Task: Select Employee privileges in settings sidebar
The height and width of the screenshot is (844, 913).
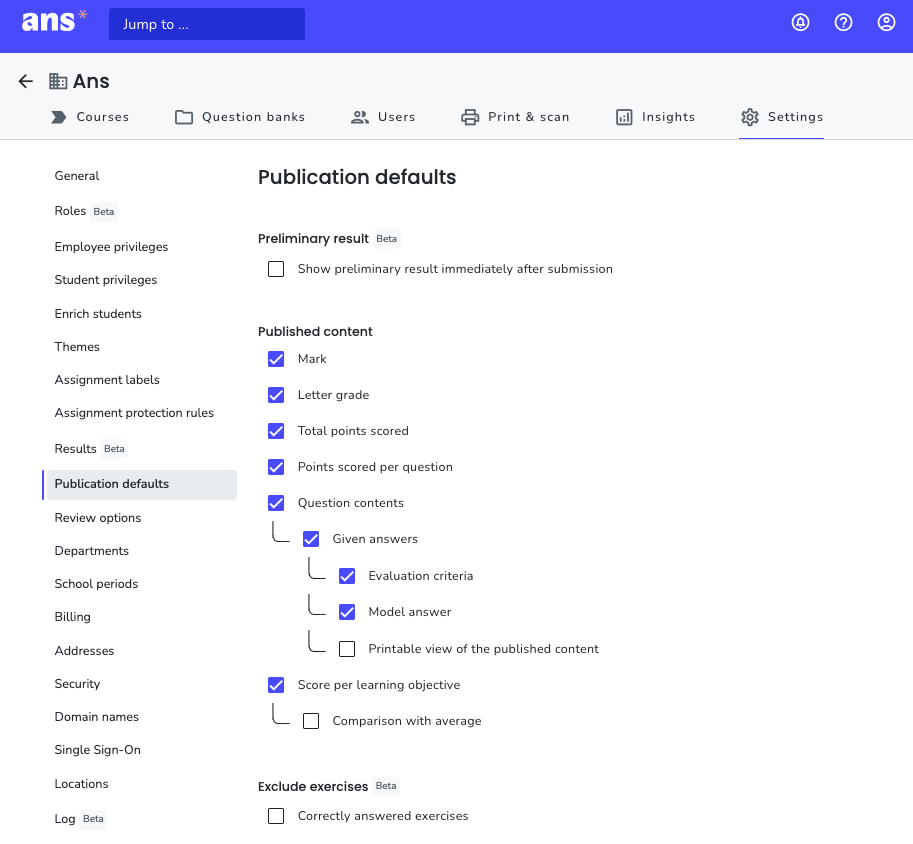Action: [x=111, y=247]
